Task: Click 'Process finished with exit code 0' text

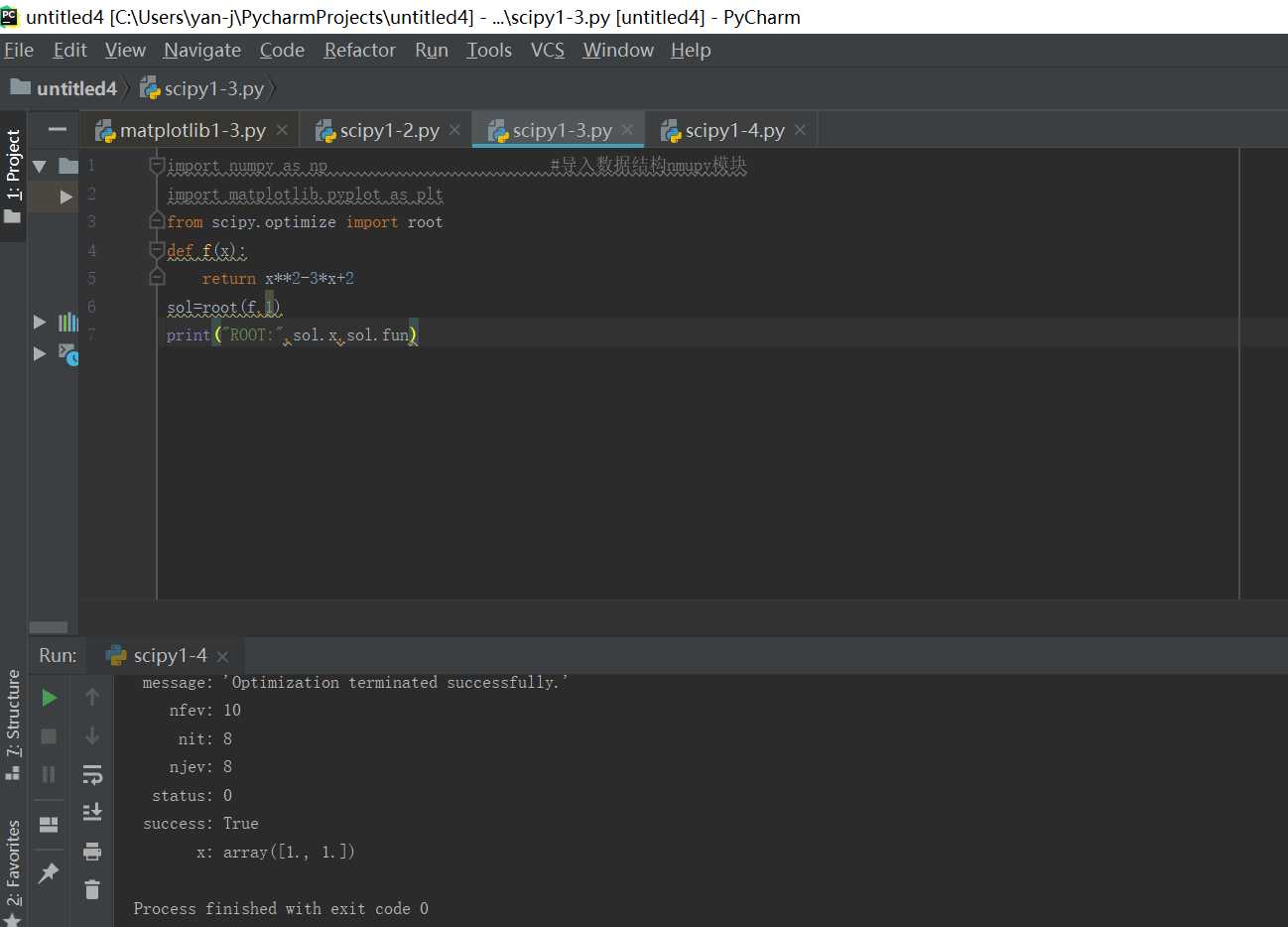Action: [x=281, y=908]
